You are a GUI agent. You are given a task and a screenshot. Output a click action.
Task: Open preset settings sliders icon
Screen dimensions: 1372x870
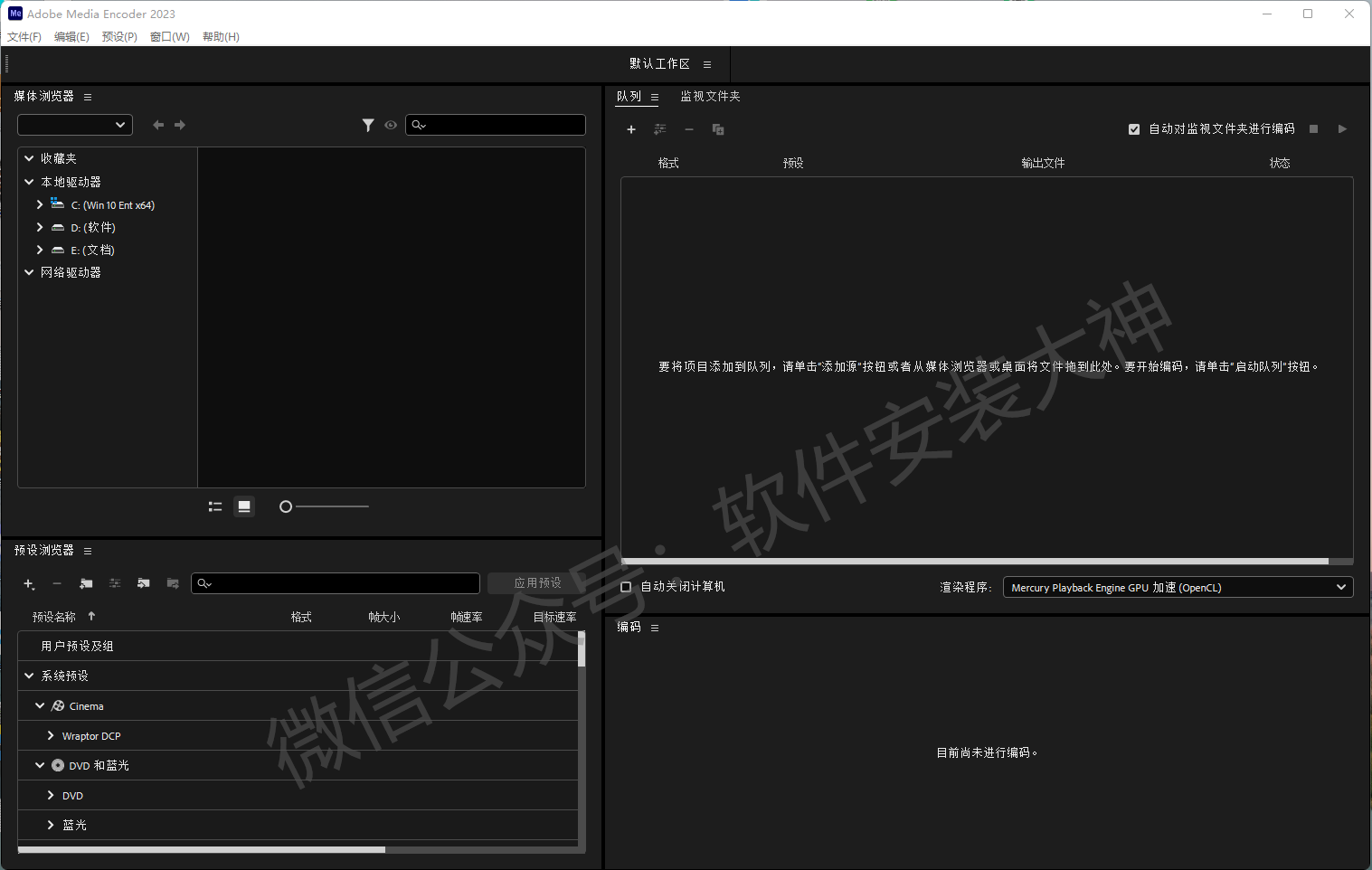(115, 584)
